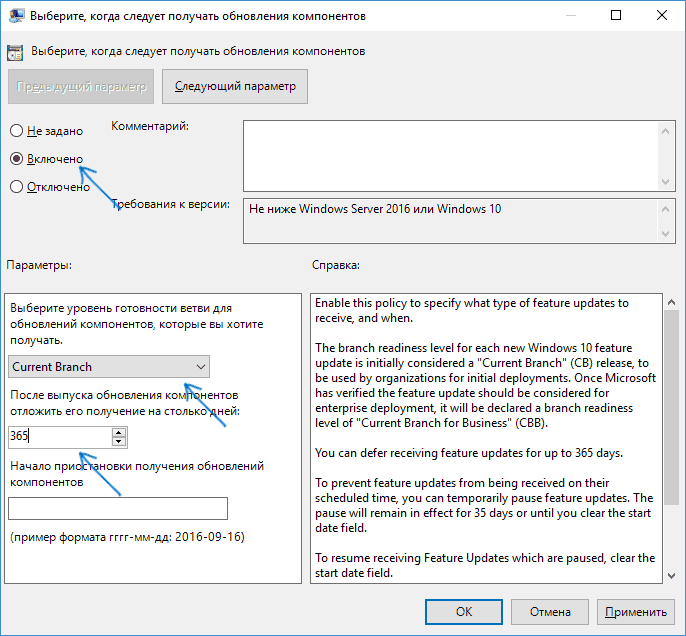The image size is (686, 636).
Task: Increase the deferral days with the up arrow
Action: pos(119,432)
